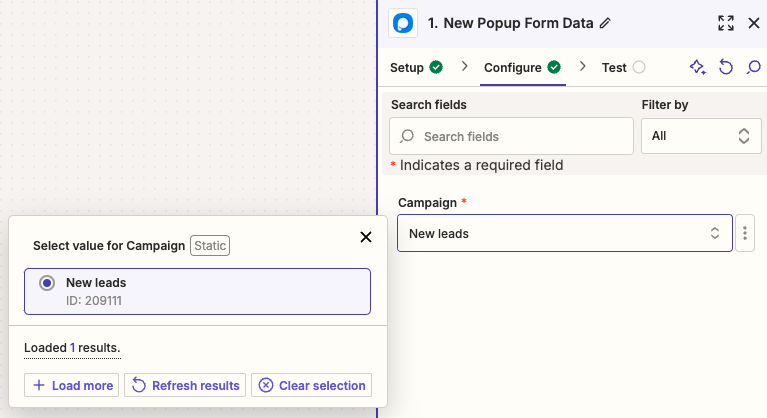Click the Load more button
The image size is (767, 418).
point(71,385)
